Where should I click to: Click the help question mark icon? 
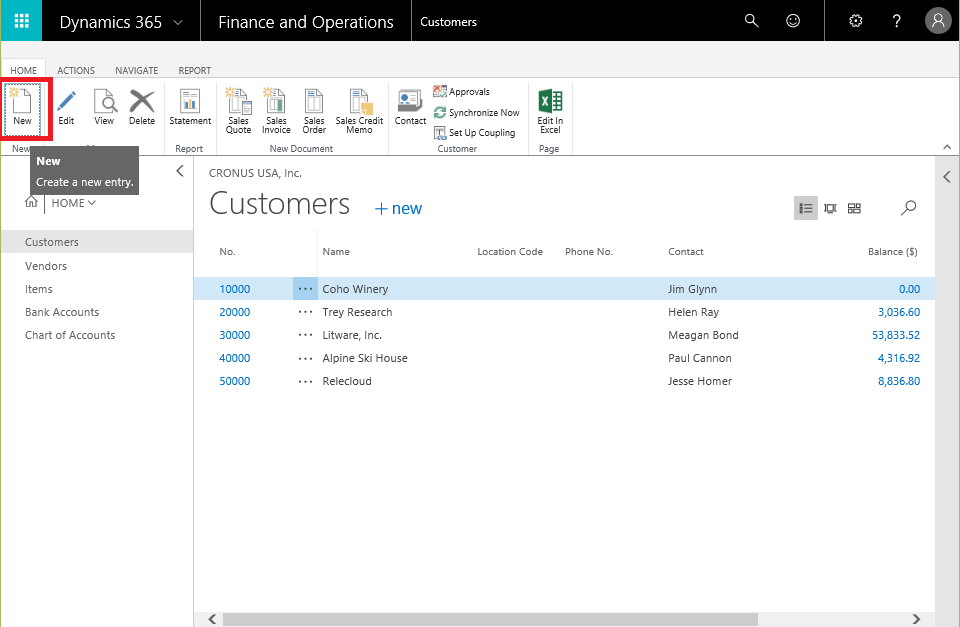(896, 21)
